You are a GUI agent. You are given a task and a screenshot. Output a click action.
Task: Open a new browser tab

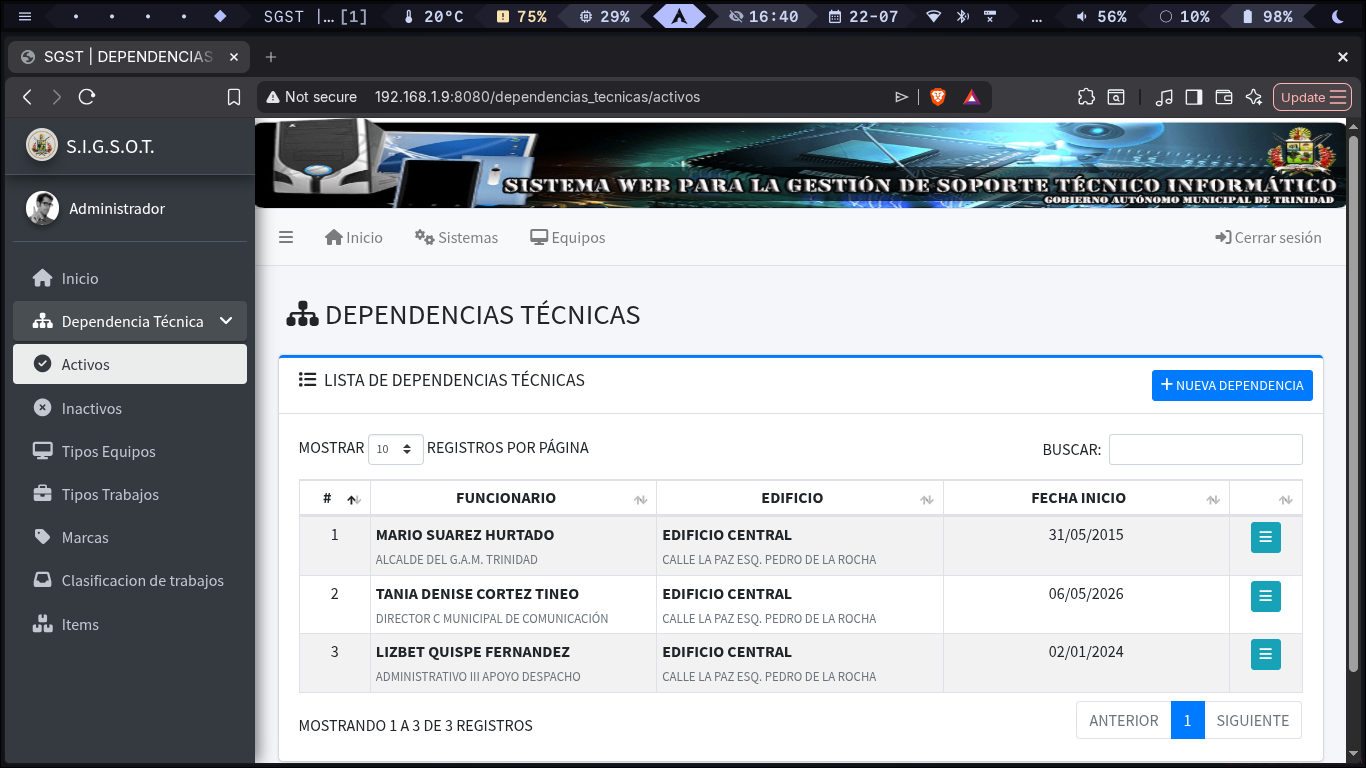(270, 57)
